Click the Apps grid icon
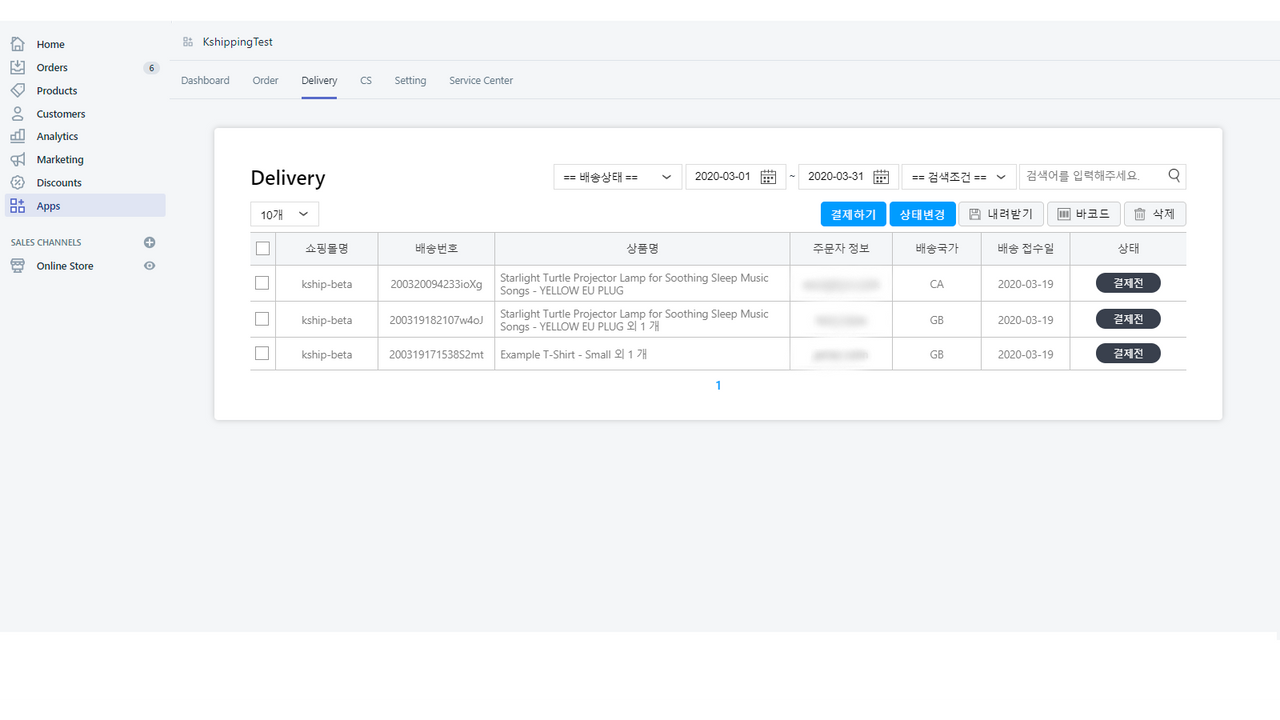This screenshot has height=720, width=1280. pyautogui.click(x=17, y=205)
